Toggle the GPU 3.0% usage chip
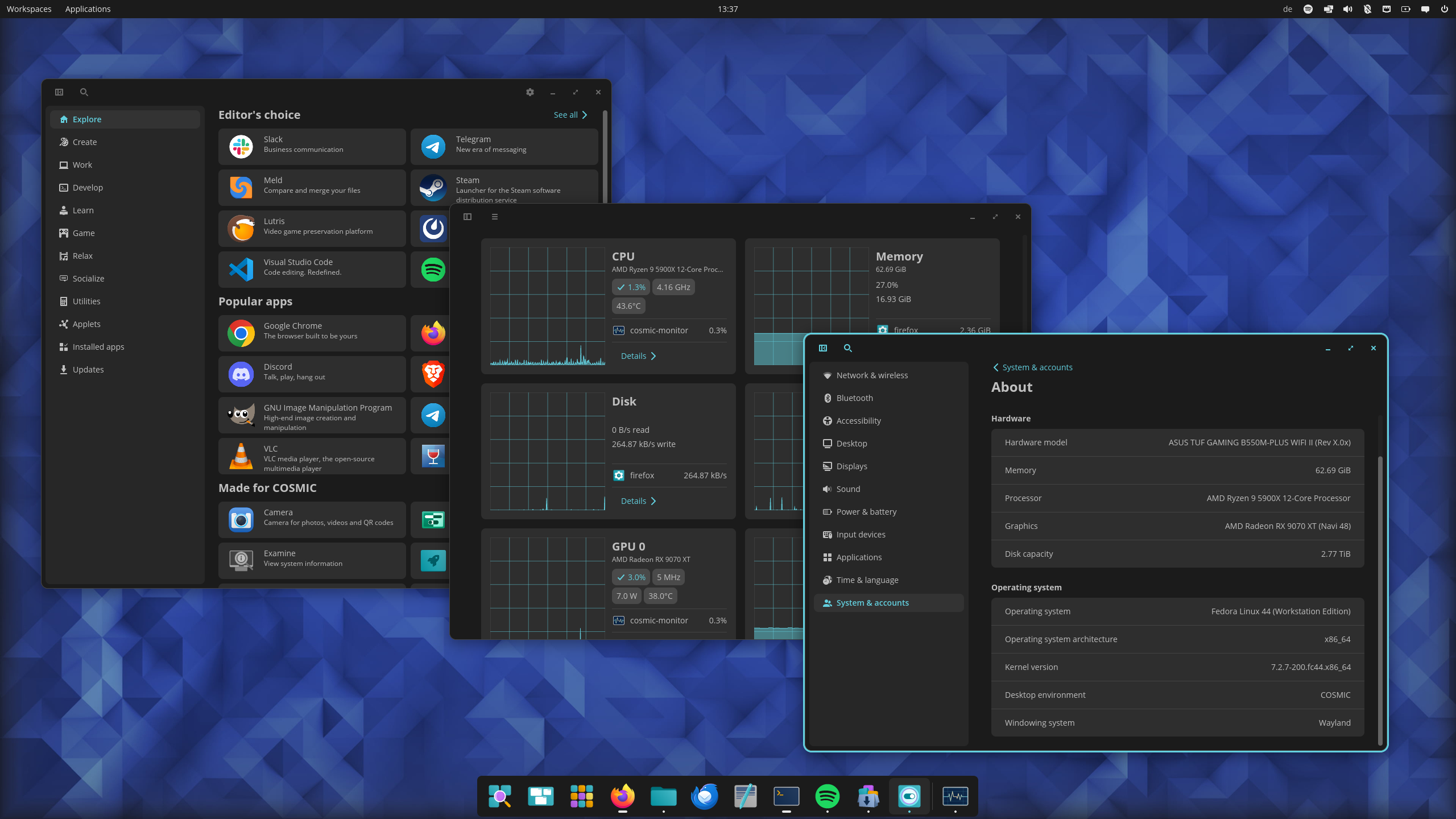The width and height of the screenshot is (1456, 819). [x=631, y=577]
